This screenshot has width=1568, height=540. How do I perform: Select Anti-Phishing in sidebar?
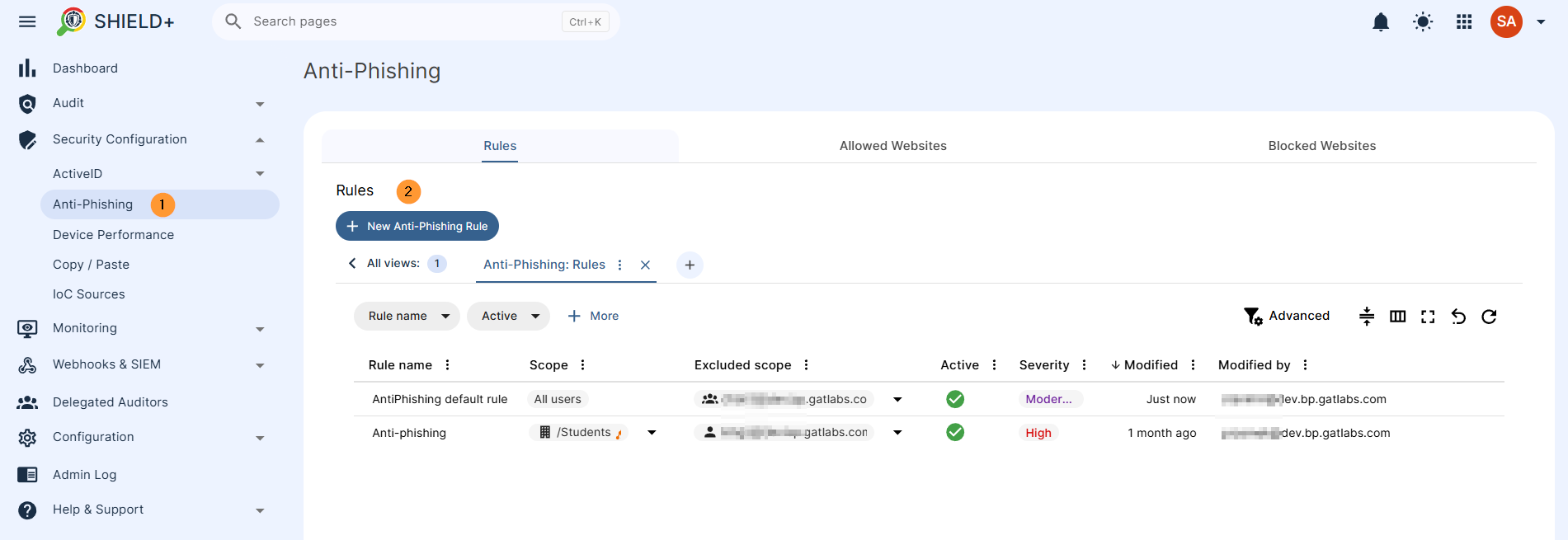[x=160, y=204]
